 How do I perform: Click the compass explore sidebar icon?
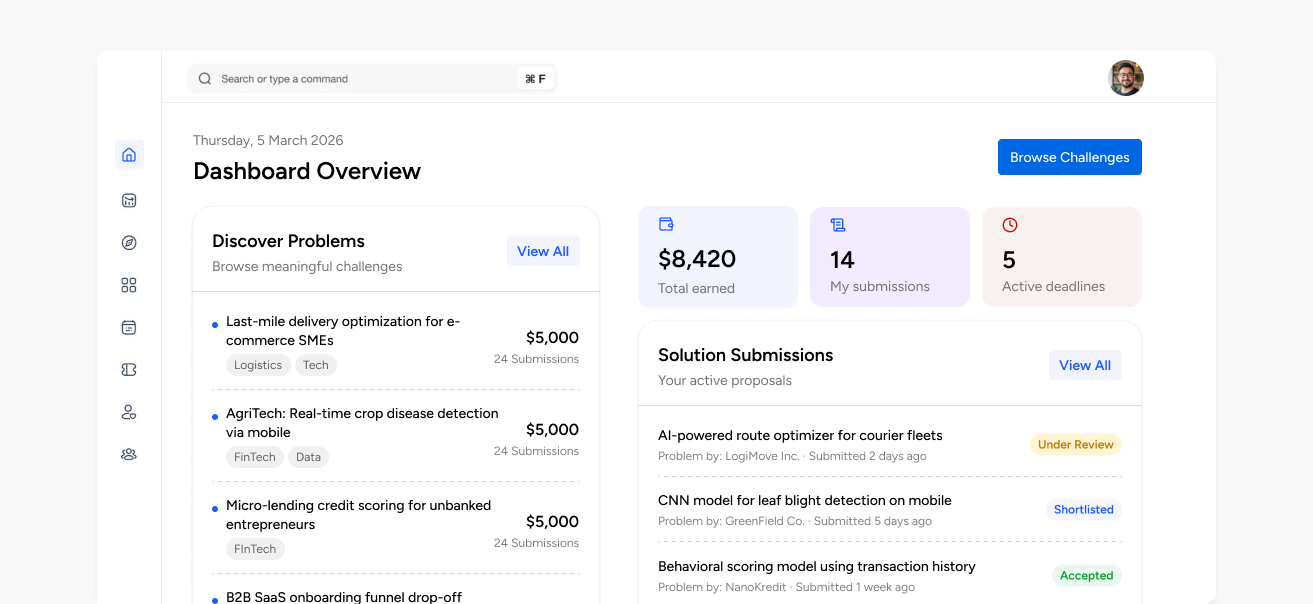(128, 243)
